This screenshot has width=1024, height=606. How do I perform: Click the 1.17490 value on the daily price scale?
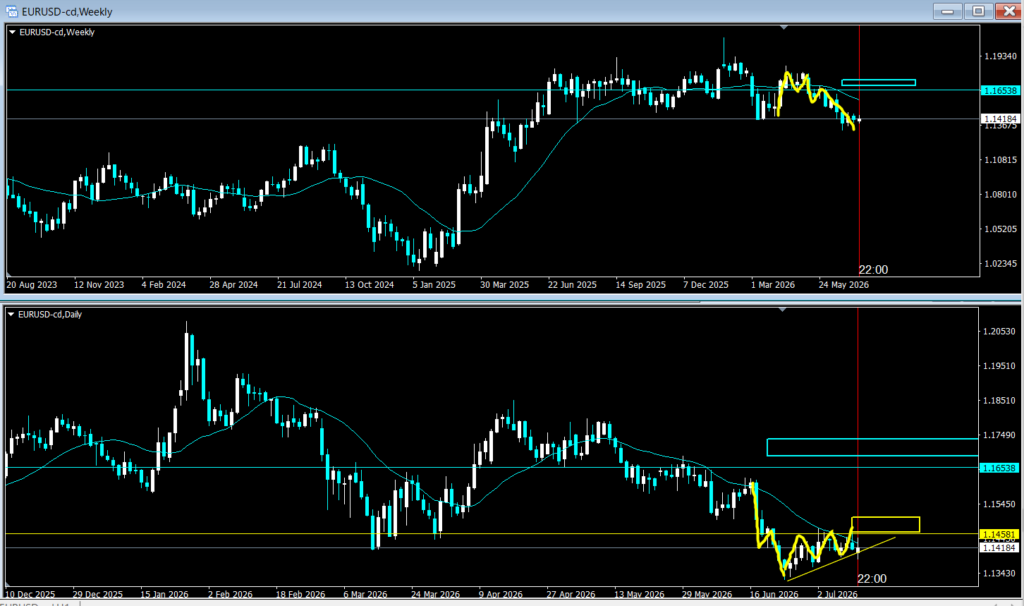(x=999, y=436)
